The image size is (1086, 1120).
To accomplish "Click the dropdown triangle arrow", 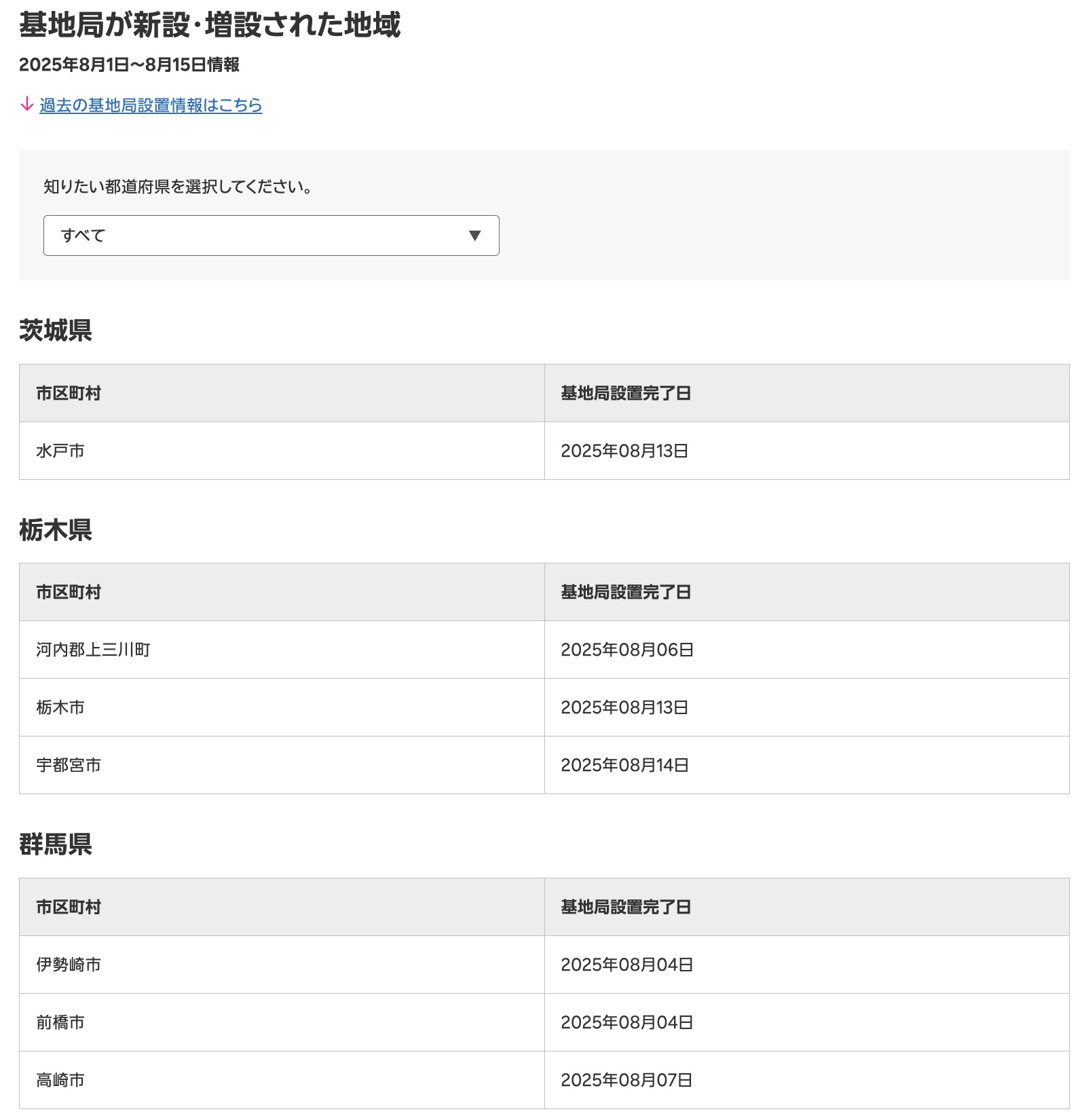I will (x=475, y=236).
